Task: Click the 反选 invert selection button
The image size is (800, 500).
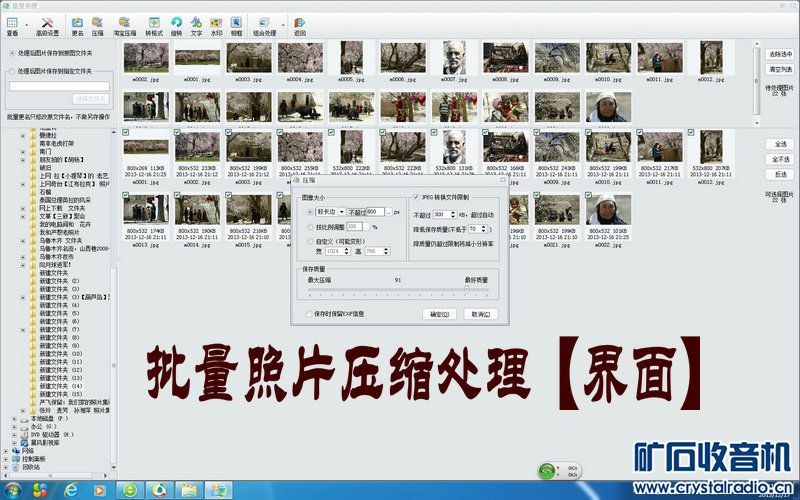Action: tap(781, 174)
